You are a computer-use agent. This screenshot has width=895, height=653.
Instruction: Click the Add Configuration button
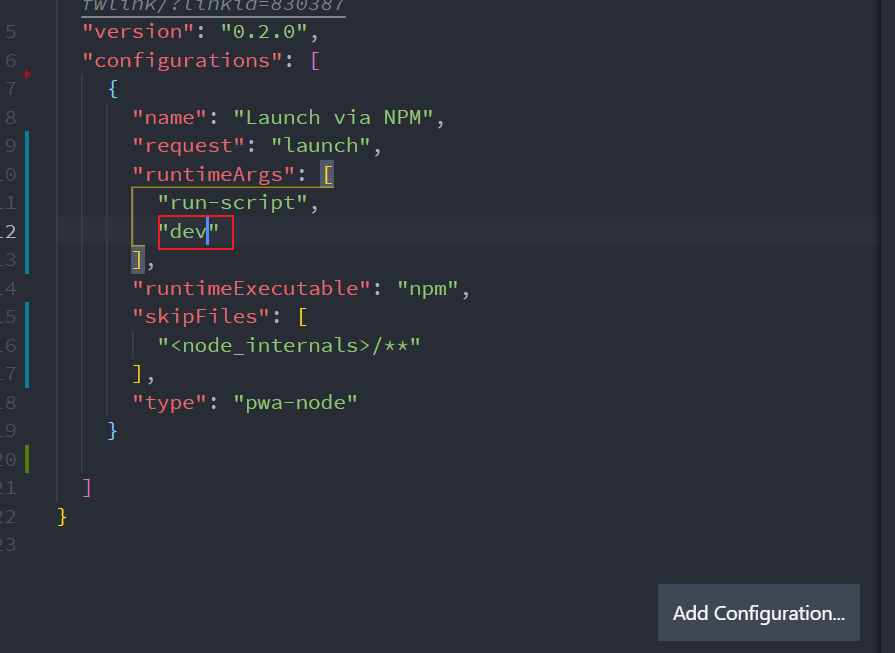[758, 613]
